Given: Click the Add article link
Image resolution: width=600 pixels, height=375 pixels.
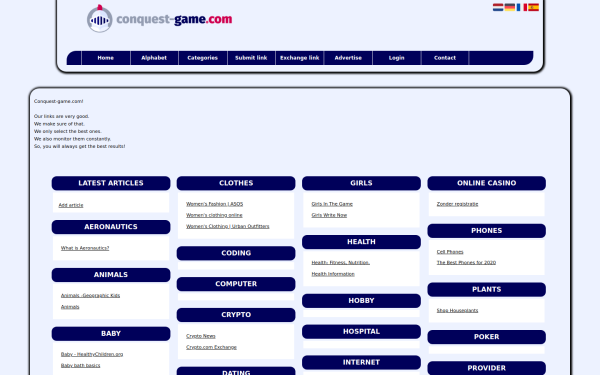Looking at the screenshot, I should (x=71, y=205).
